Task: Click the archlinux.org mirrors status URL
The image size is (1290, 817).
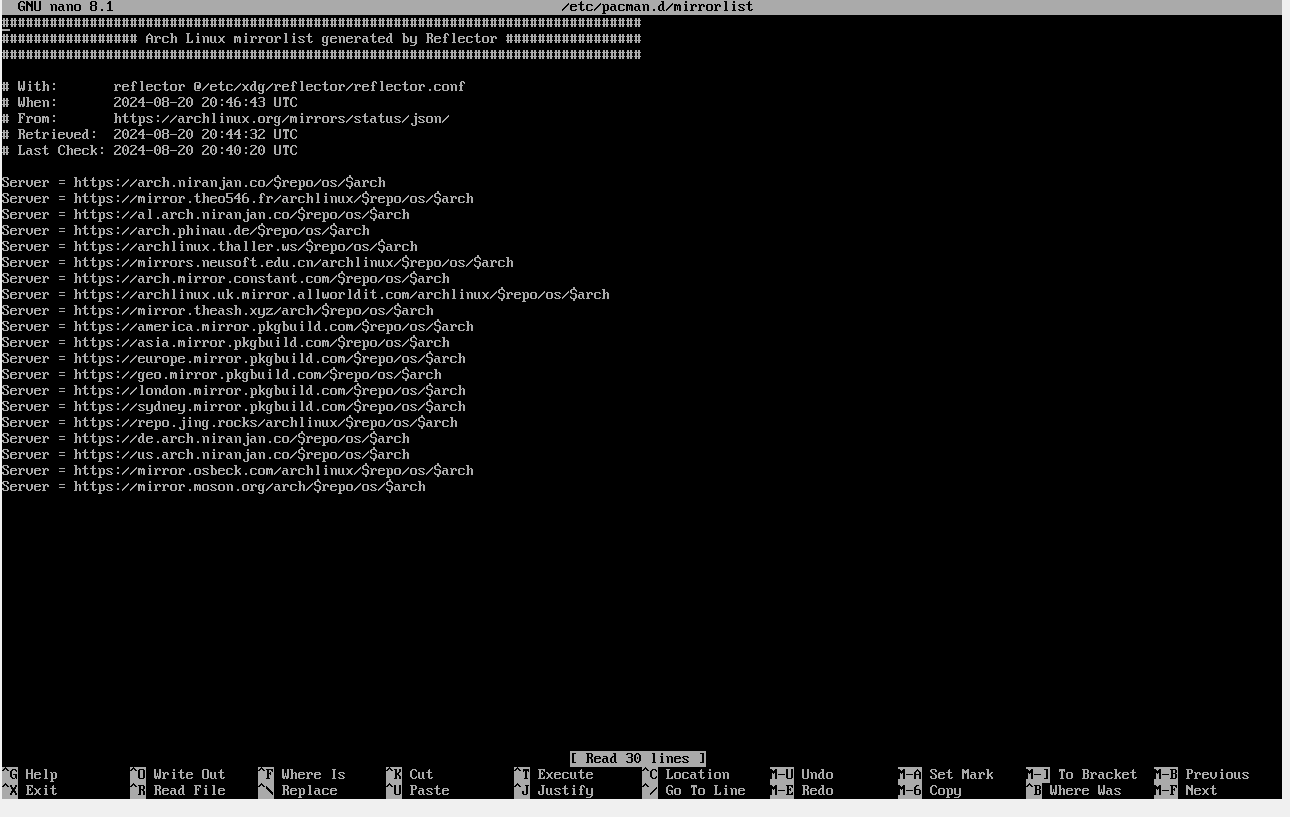Action: point(281,118)
